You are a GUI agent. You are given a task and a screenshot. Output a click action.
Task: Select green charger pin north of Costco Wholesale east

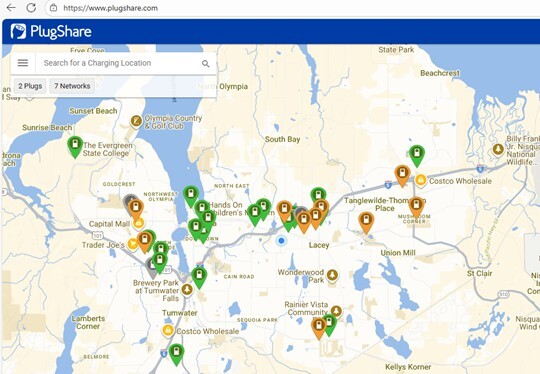click(417, 156)
